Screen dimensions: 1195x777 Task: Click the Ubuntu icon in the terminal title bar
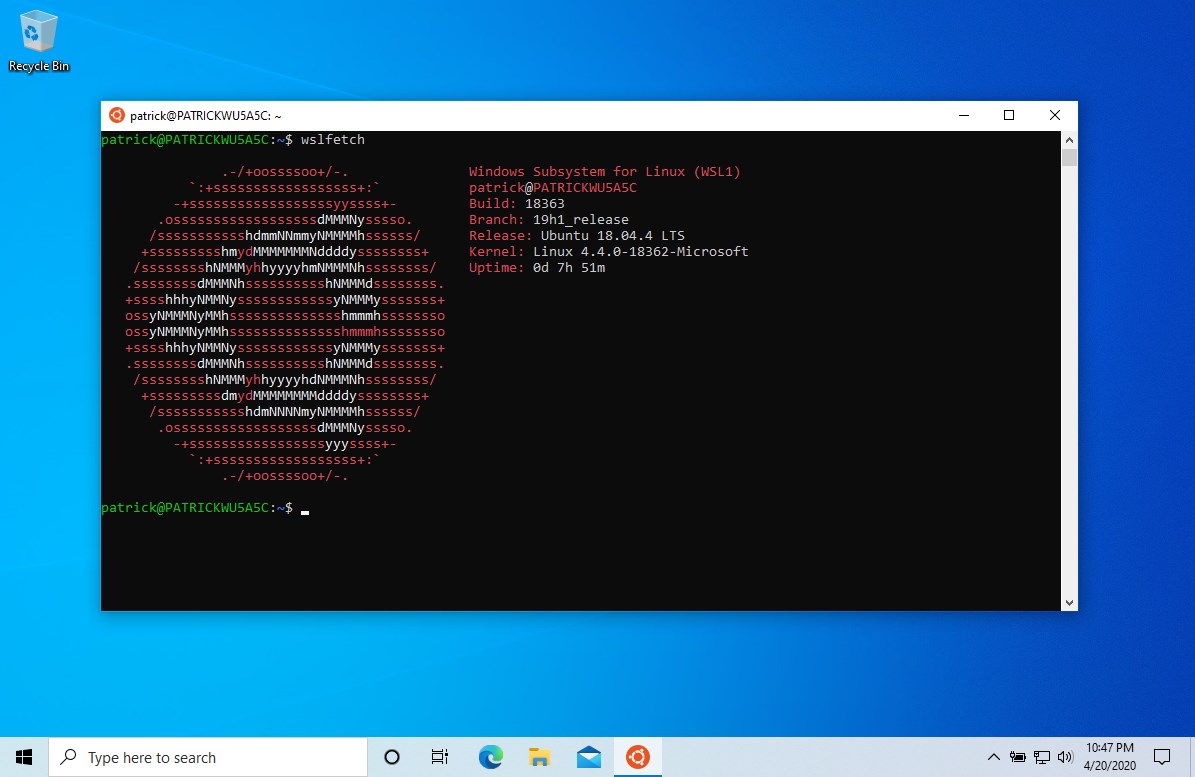click(117, 115)
